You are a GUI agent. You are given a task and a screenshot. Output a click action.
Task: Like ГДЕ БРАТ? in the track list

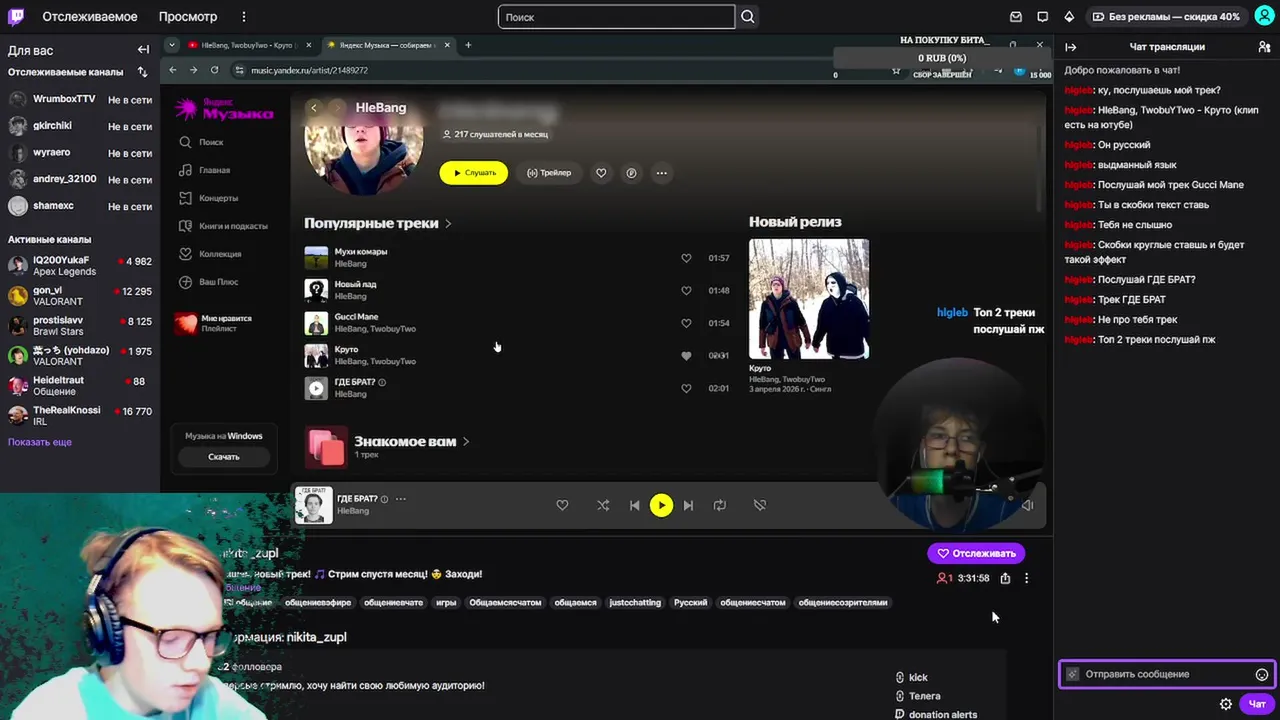686,388
